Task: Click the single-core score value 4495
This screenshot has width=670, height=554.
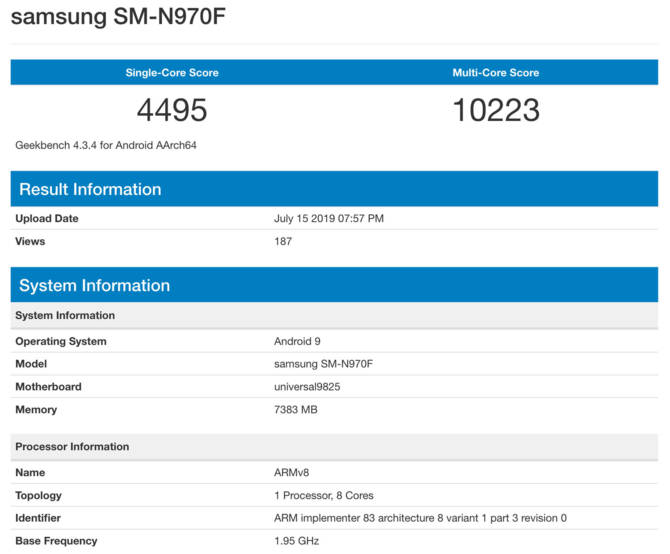Action: tap(172, 110)
